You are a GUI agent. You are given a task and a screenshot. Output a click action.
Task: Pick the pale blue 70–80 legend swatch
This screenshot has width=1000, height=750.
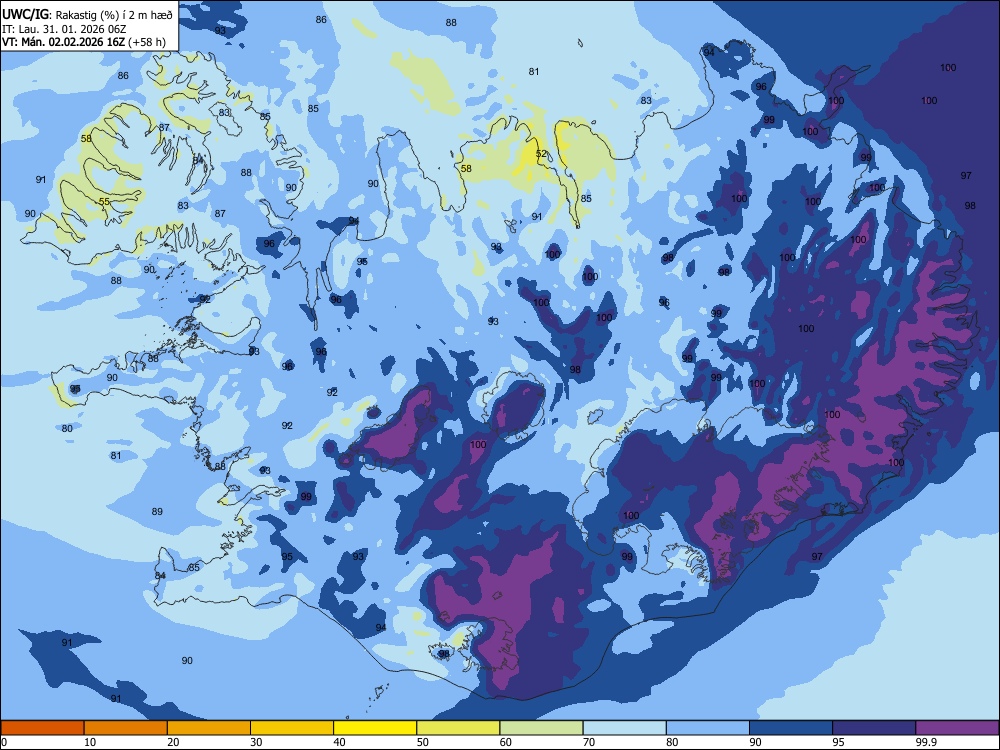click(624, 728)
